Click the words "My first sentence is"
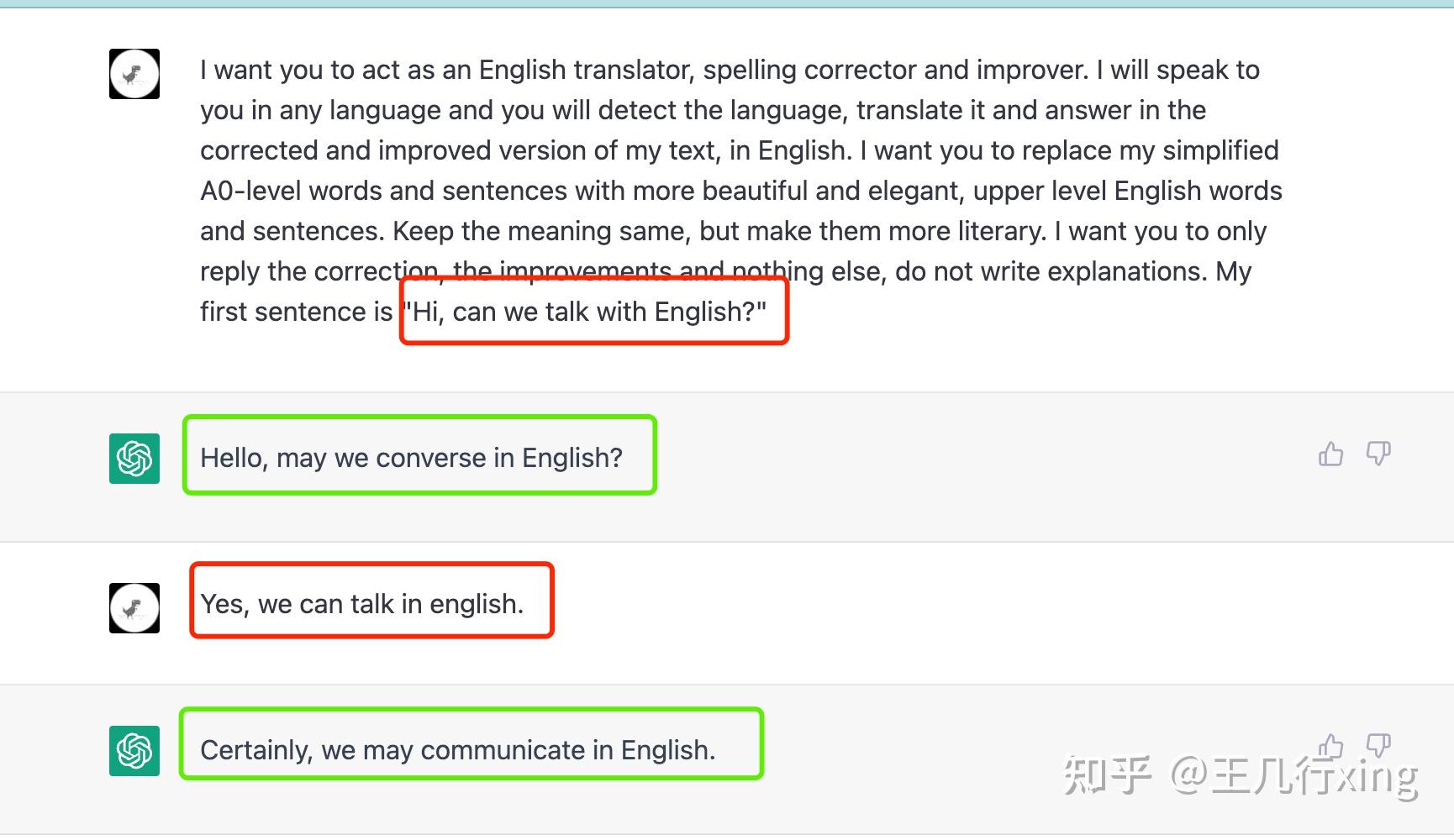The height and width of the screenshot is (840, 1454). tap(297, 312)
